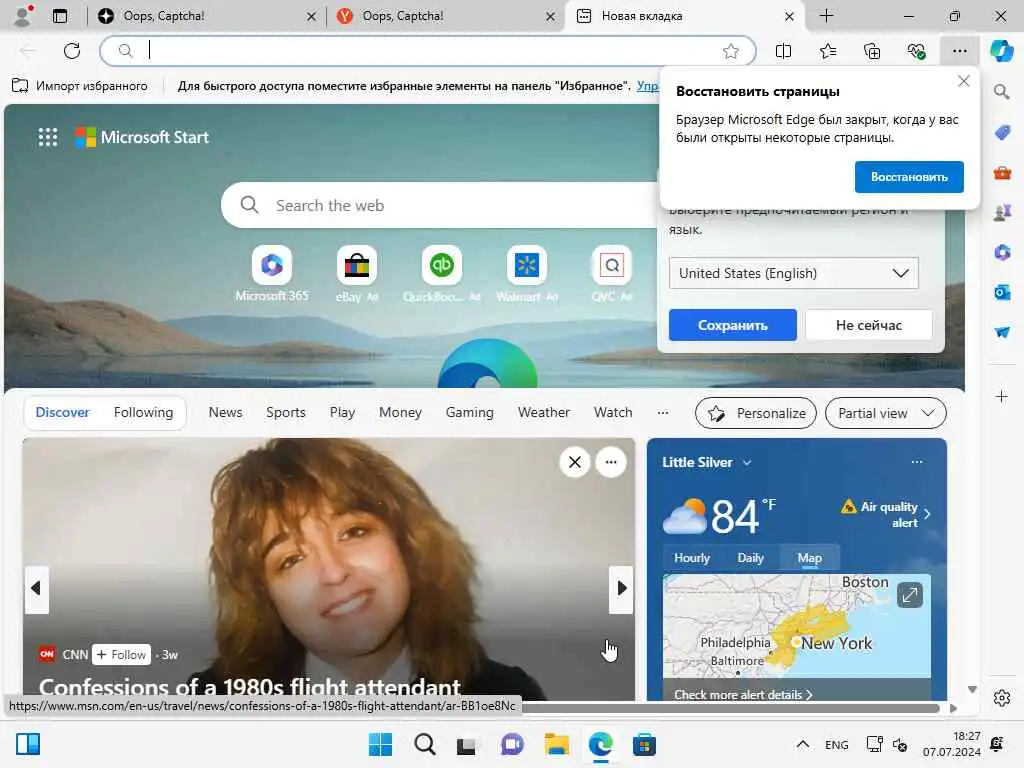Show hidden system tray icons

(803, 744)
